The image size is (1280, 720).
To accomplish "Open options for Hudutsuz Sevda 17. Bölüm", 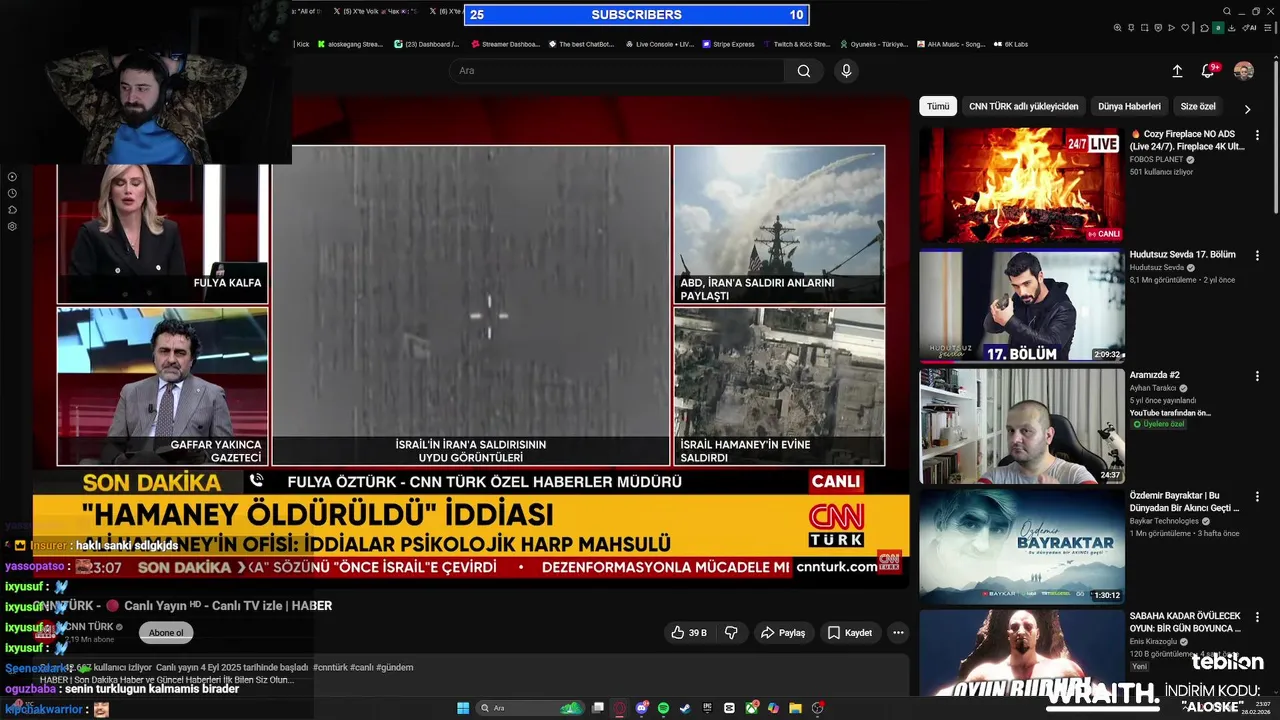I will point(1257,255).
